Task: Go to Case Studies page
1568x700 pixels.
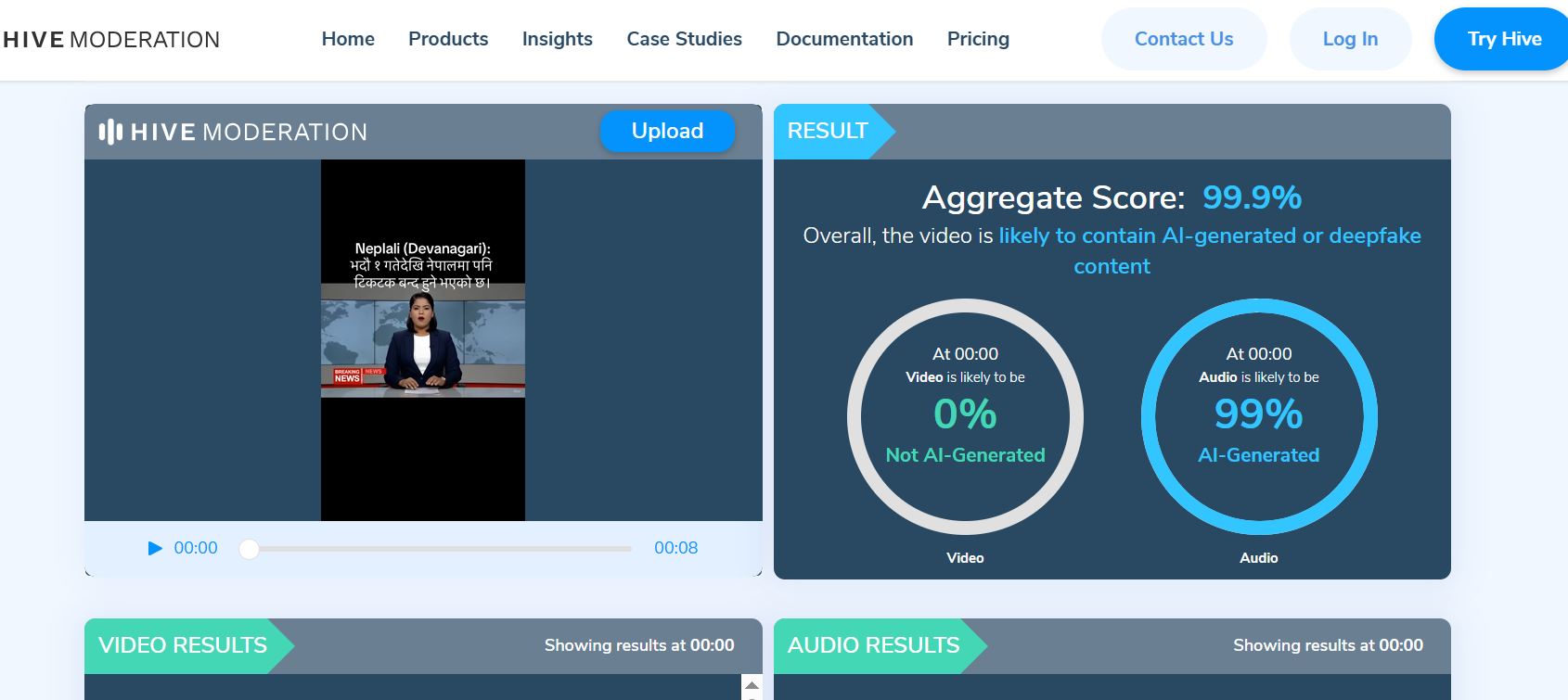Action: [x=684, y=39]
